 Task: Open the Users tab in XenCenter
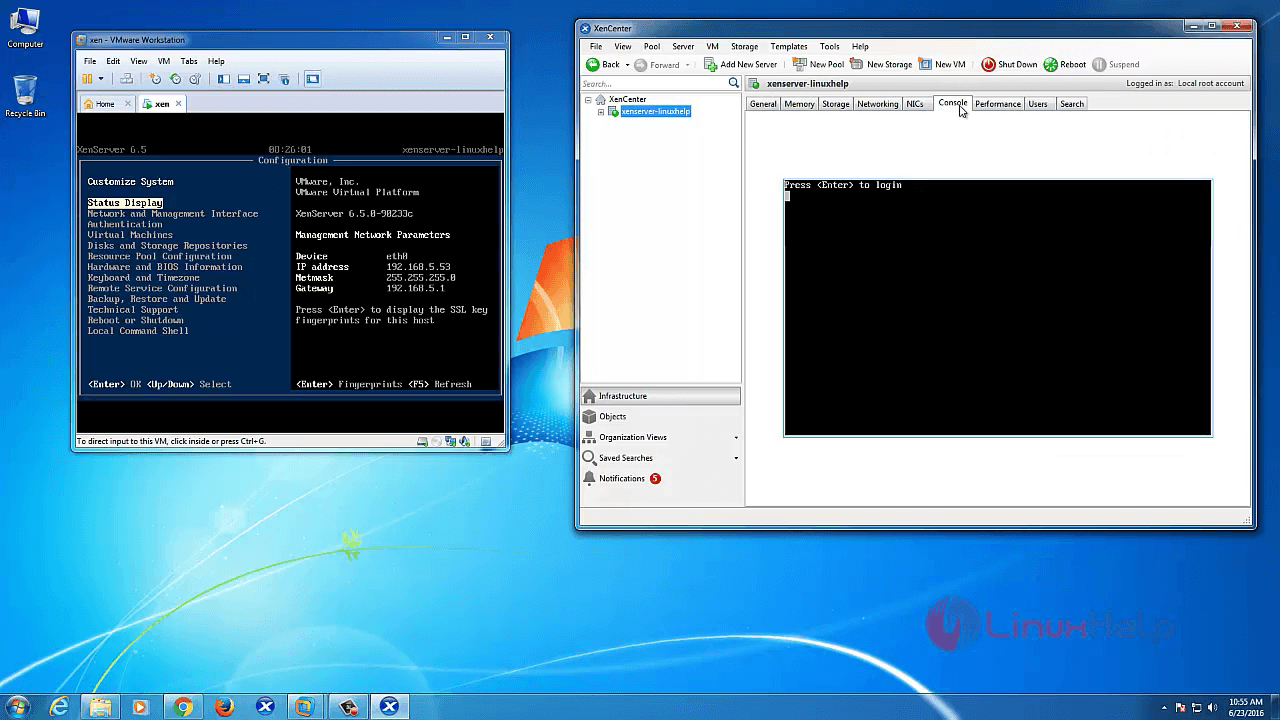[x=1038, y=104]
